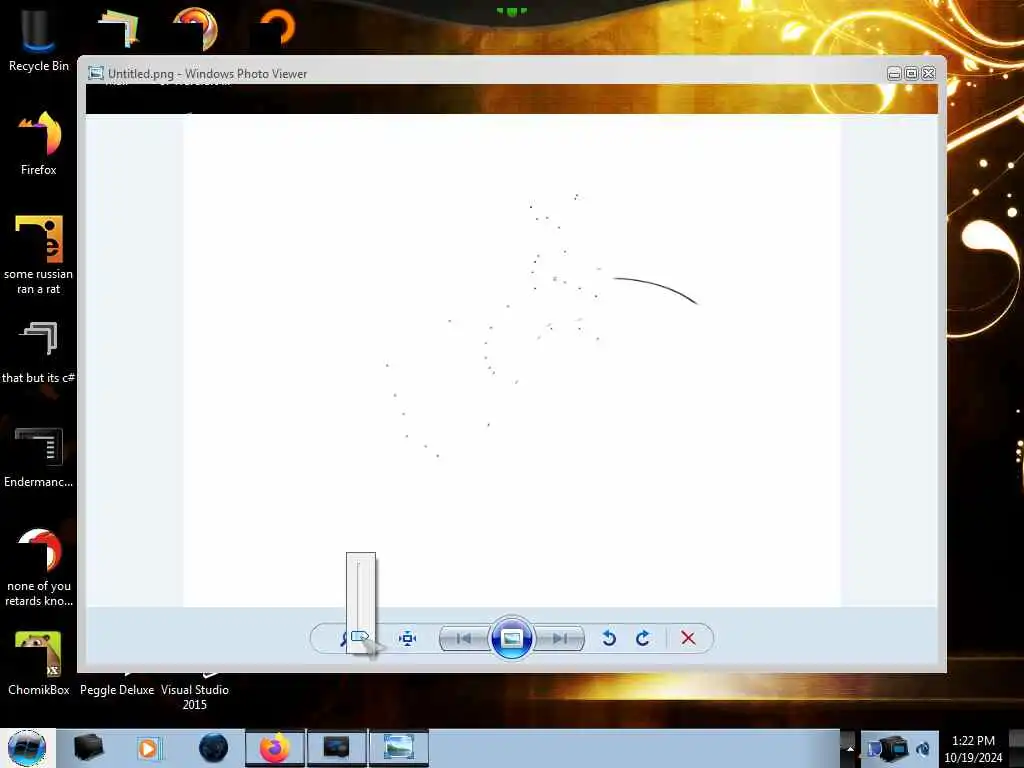Image resolution: width=1024 pixels, height=768 pixels.
Task: Select the round orange icon right of the folders
Action: tap(195, 28)
